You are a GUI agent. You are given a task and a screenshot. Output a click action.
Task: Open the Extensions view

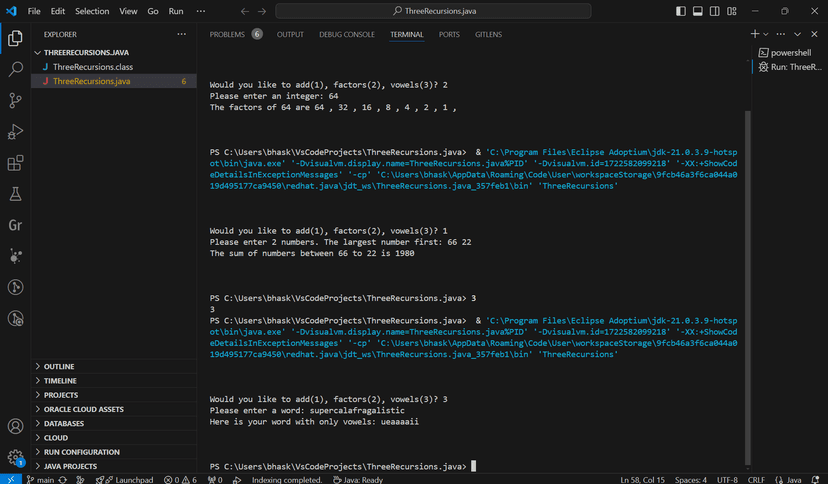[x=15, y=163]
